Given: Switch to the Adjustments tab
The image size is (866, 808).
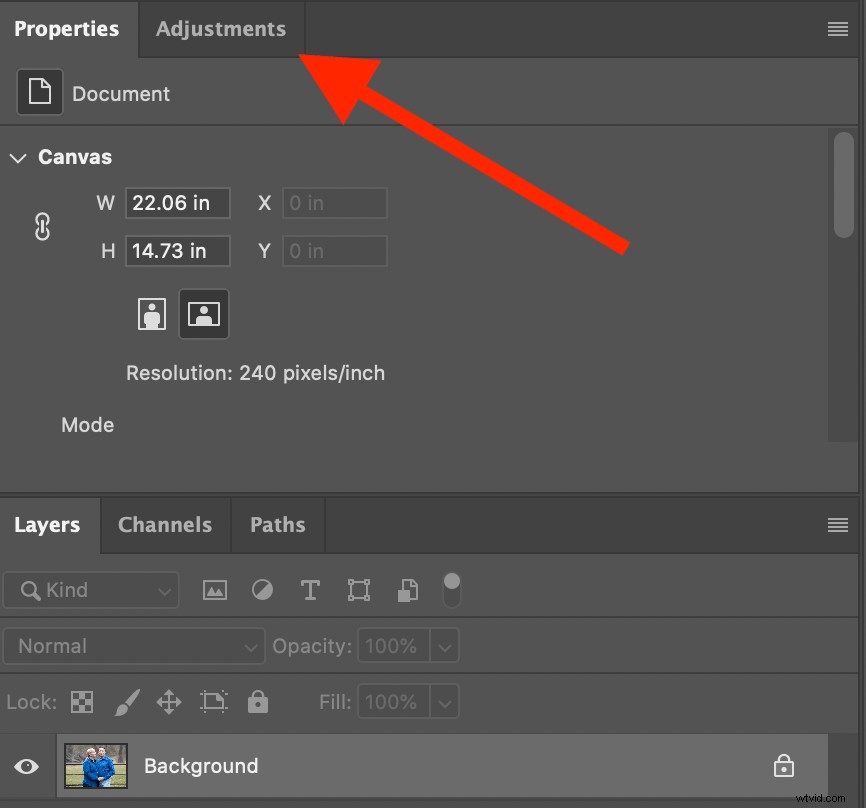Looking at the screenshot, I should coord(220,29).
